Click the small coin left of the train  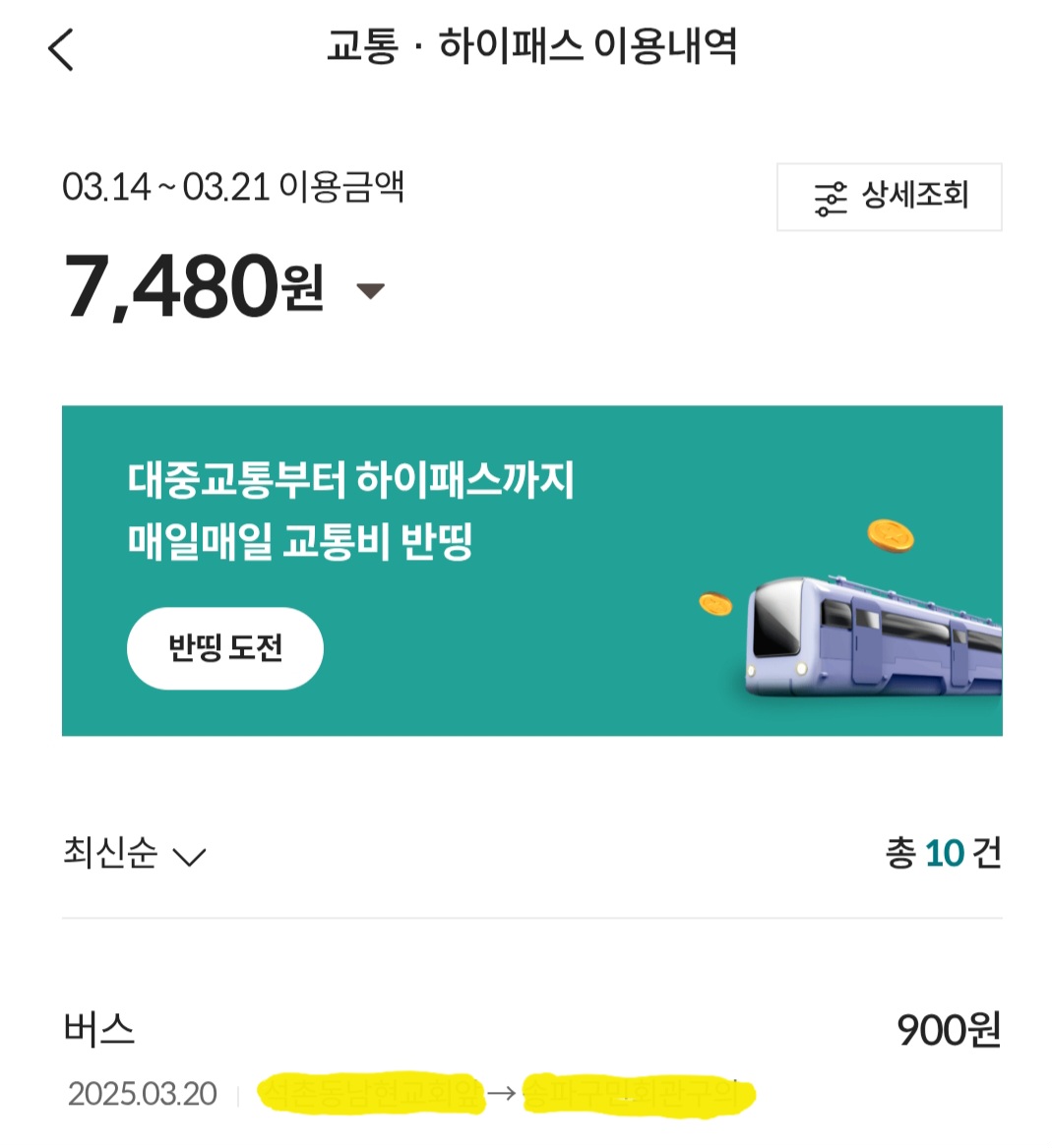[715, 604]
